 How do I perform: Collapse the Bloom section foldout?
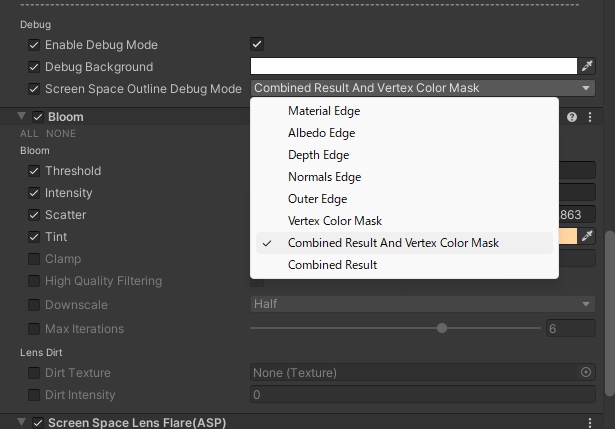point(22,117)
